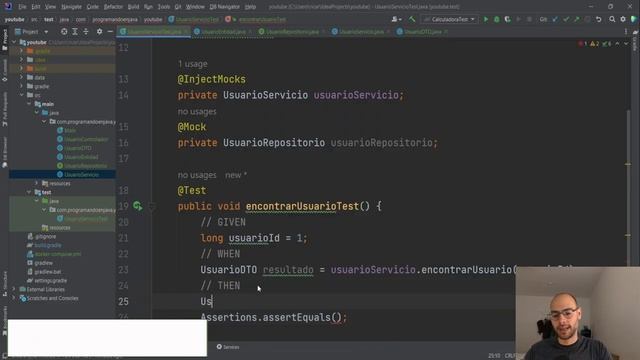This screenshot has height=360, width=640.
Task: Click the youtube breadcrumb root in navigation bar
Action: (15, 19)
